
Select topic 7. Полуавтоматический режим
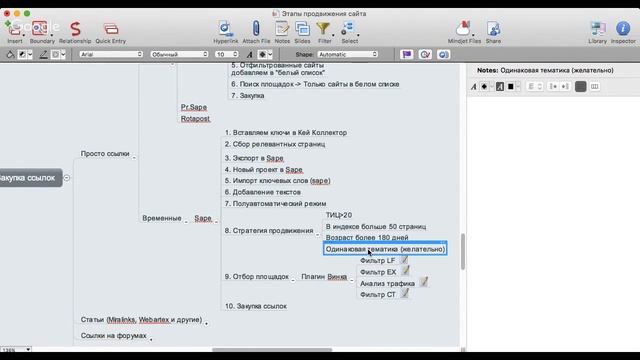pyautogui.click(x=276, y=204)
